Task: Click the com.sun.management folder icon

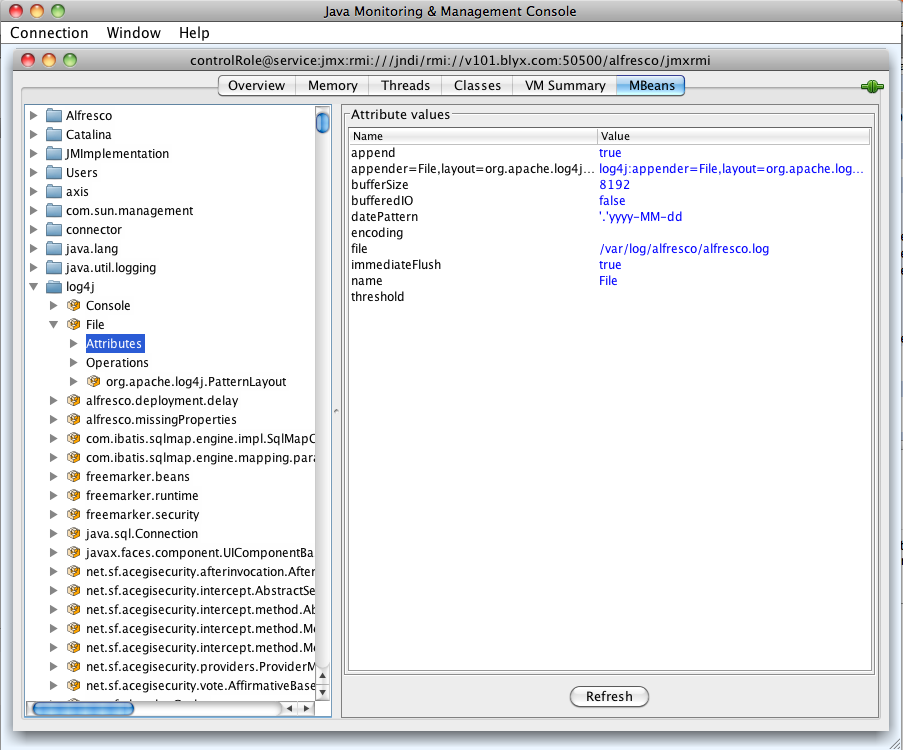Action: click(x=54, y=210)
